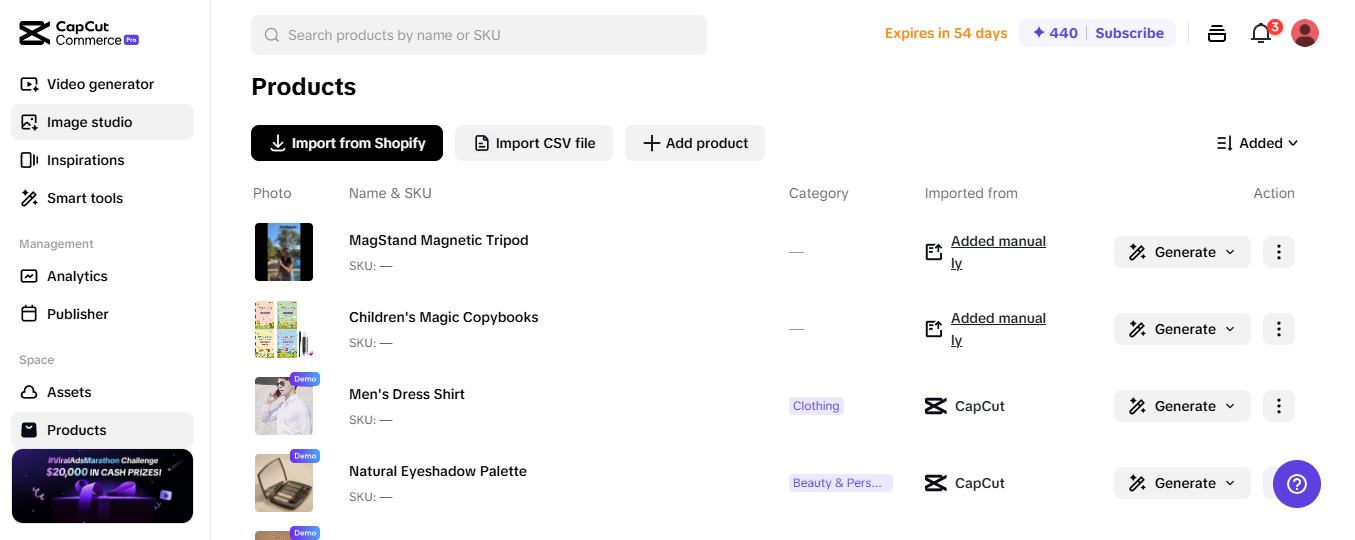Click the Subscribe link
Screen dimensions: 1355x540
point(1129,33)
